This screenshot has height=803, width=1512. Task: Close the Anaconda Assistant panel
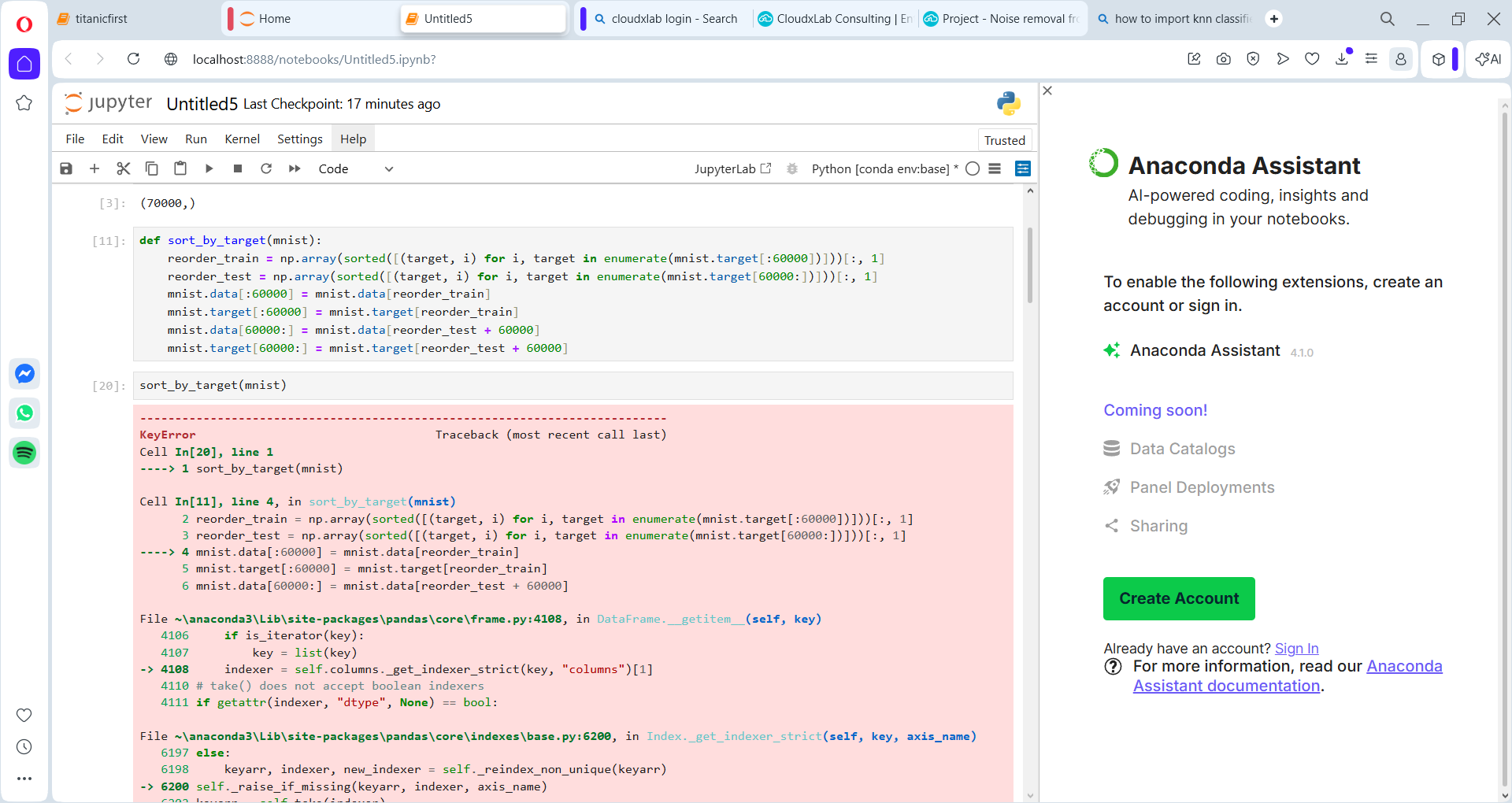1047,91
